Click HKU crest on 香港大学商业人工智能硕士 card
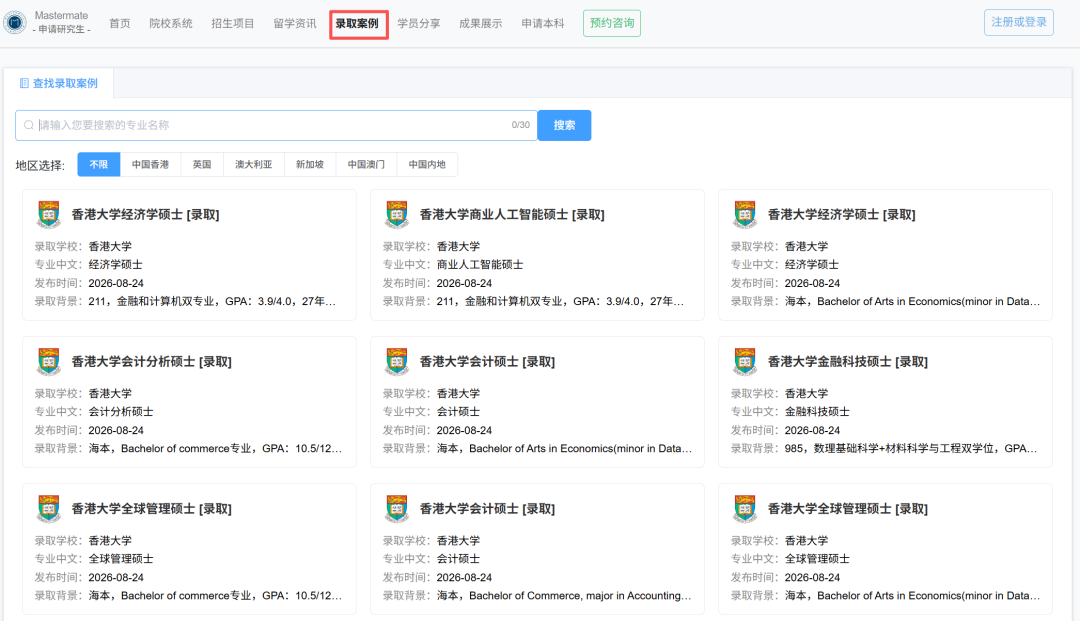This screenshot has width=1080, height=621. [x=397, y=215]
